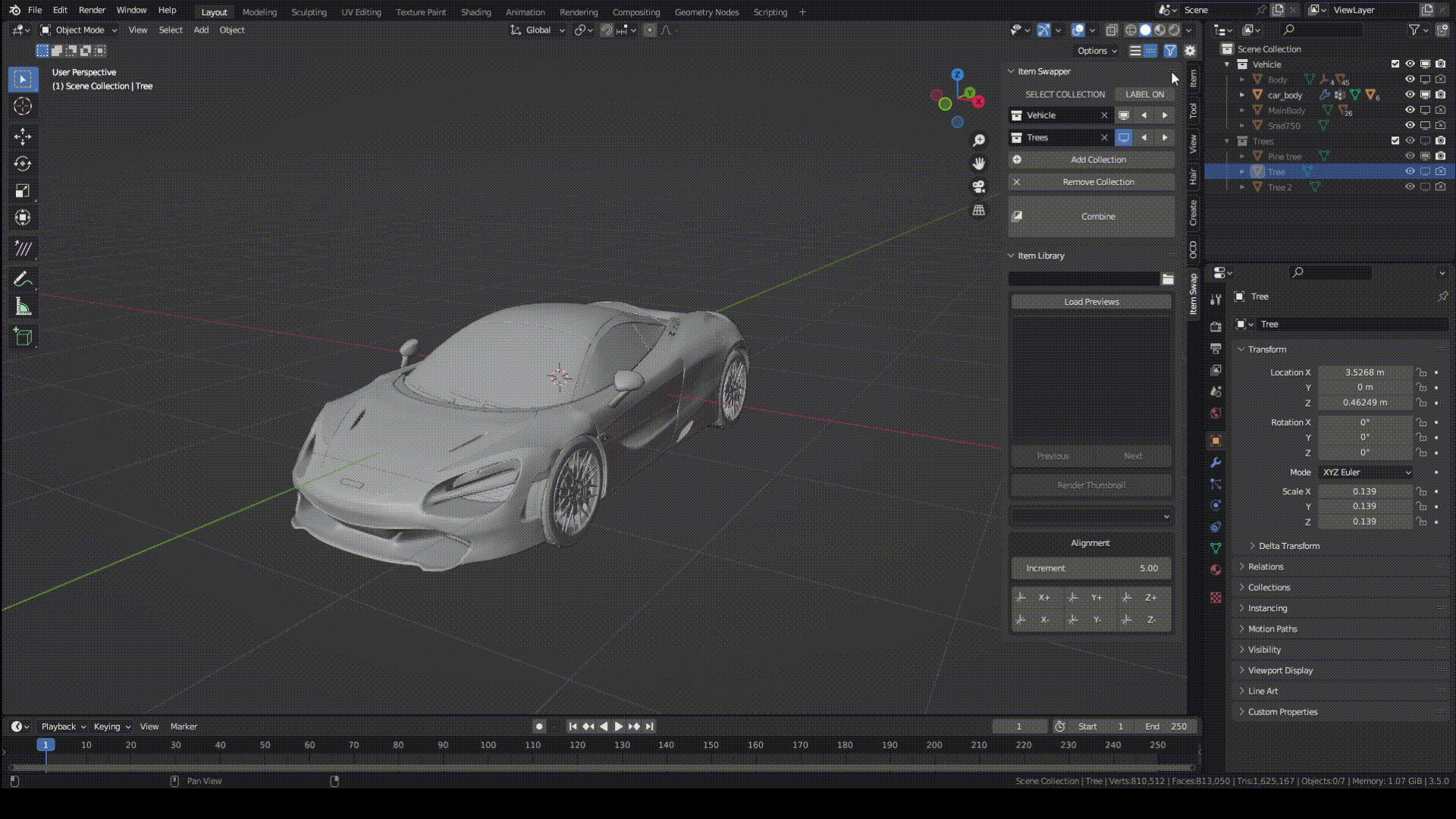Select the Rotate tool
1456x819 pixels.
23,164
